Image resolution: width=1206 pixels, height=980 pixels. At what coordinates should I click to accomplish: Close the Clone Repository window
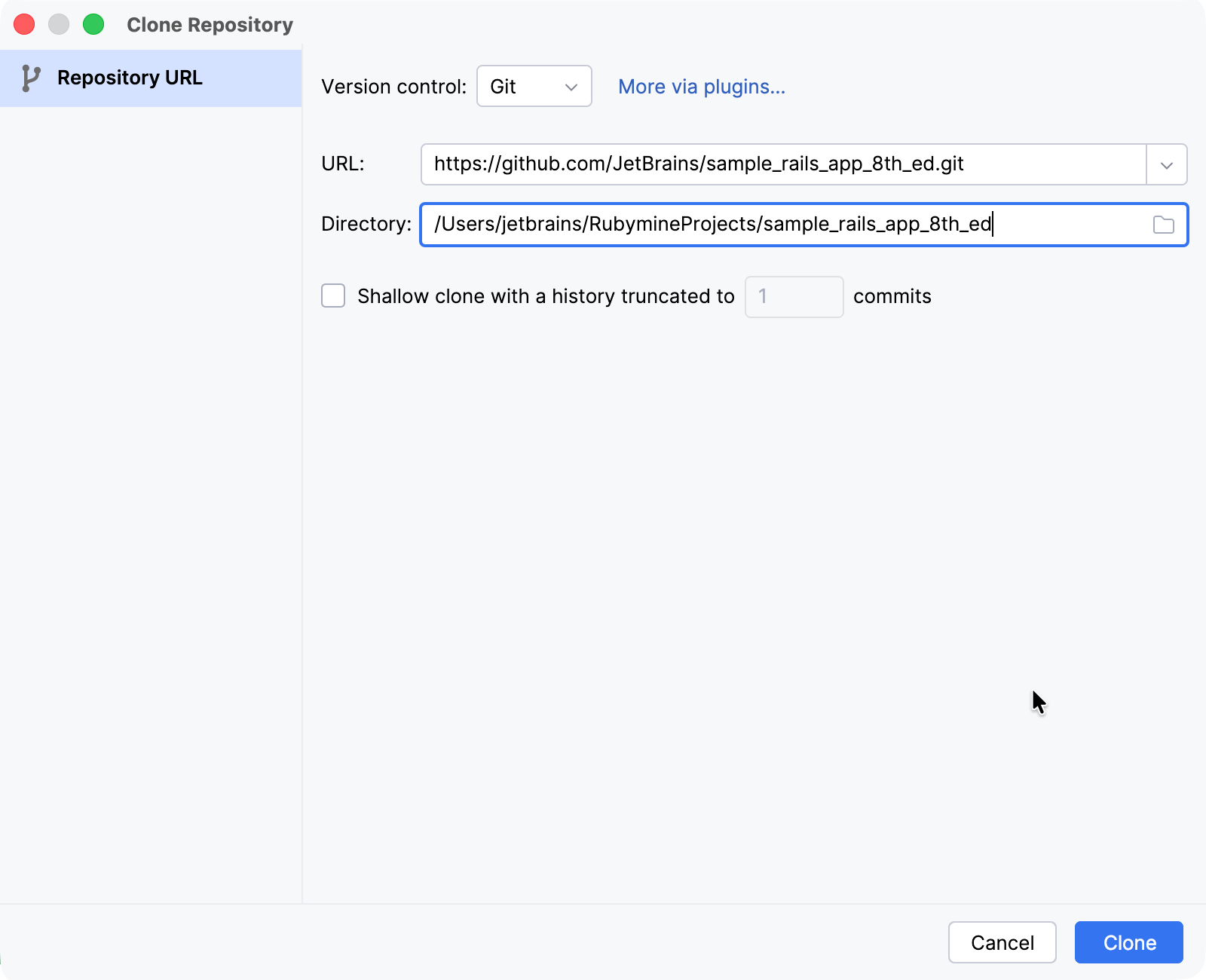click(24, 24)
